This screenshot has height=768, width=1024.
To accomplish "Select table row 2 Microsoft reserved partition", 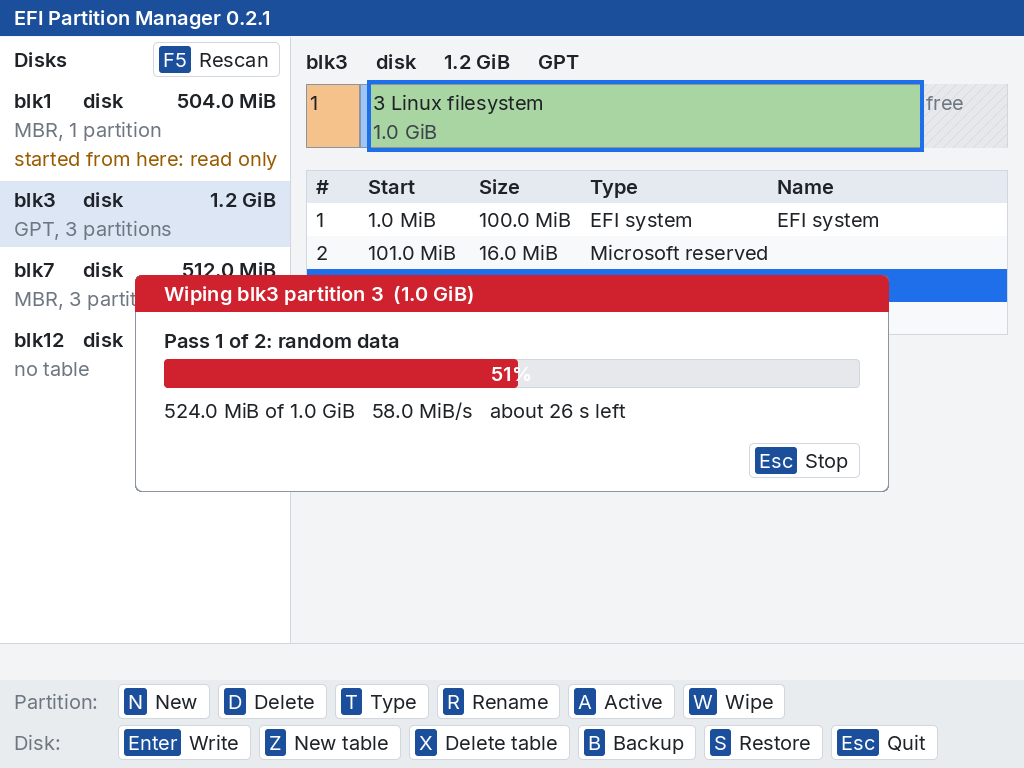I will 657,253.
